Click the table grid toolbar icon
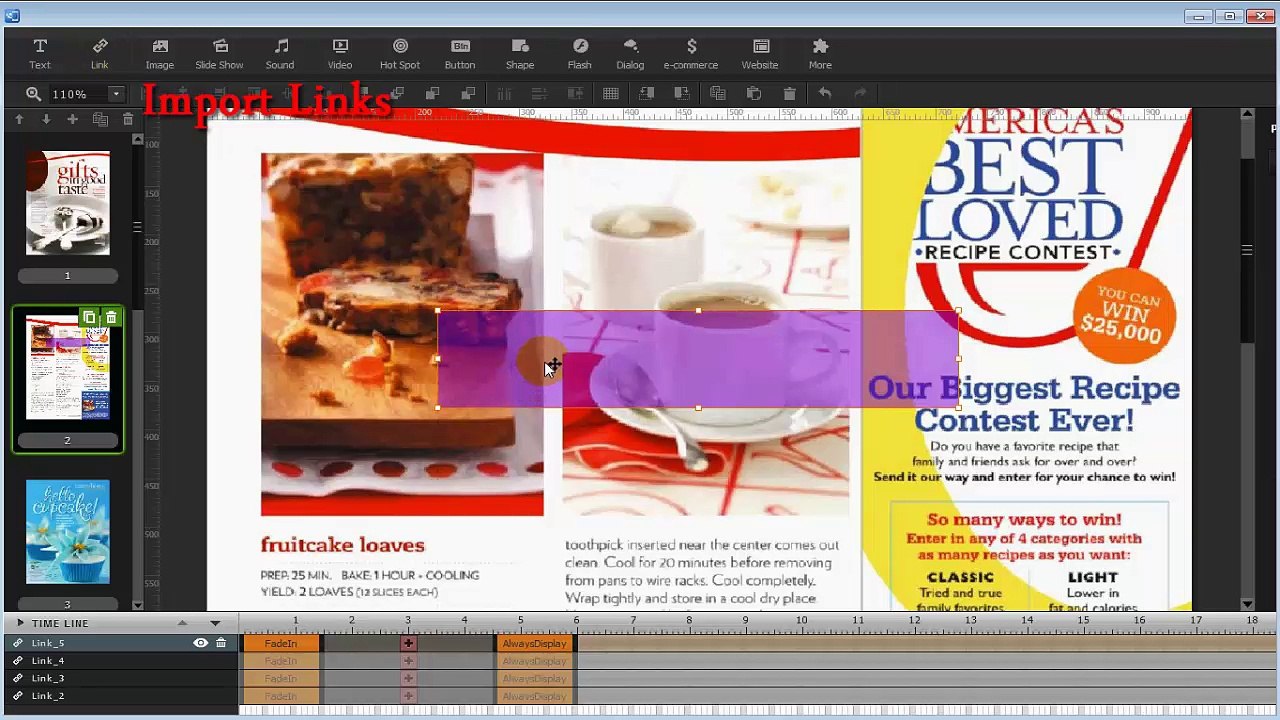The image size is (1280, 720). tap(611, 94)
